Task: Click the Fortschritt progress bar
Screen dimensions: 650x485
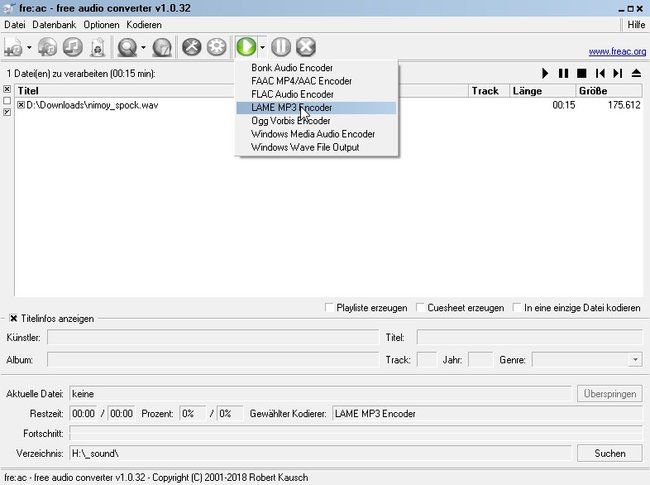Action: 356,433
